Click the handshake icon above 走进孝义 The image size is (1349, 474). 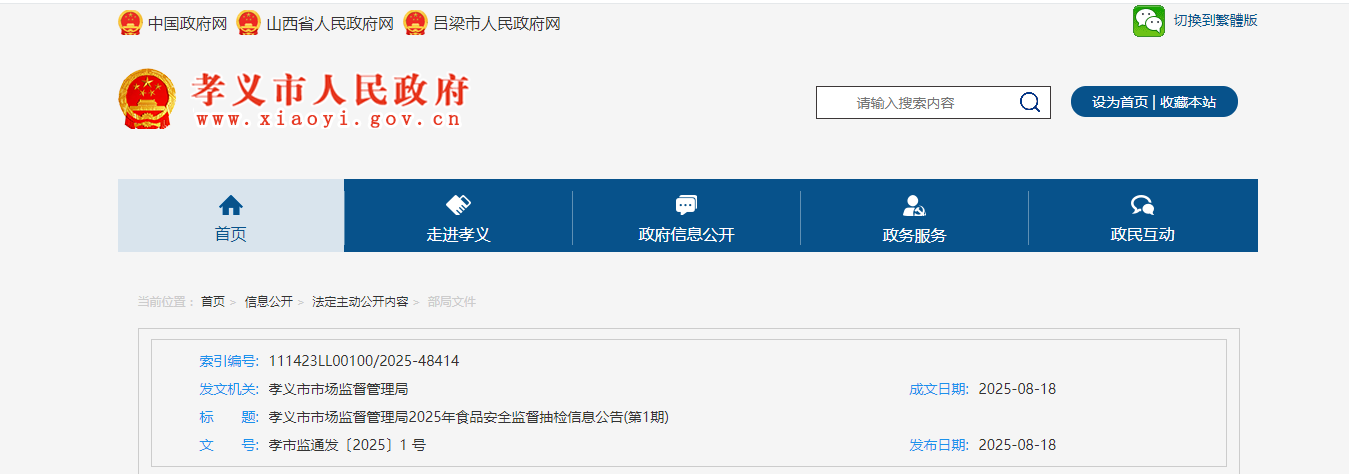(x=458, y=205)
